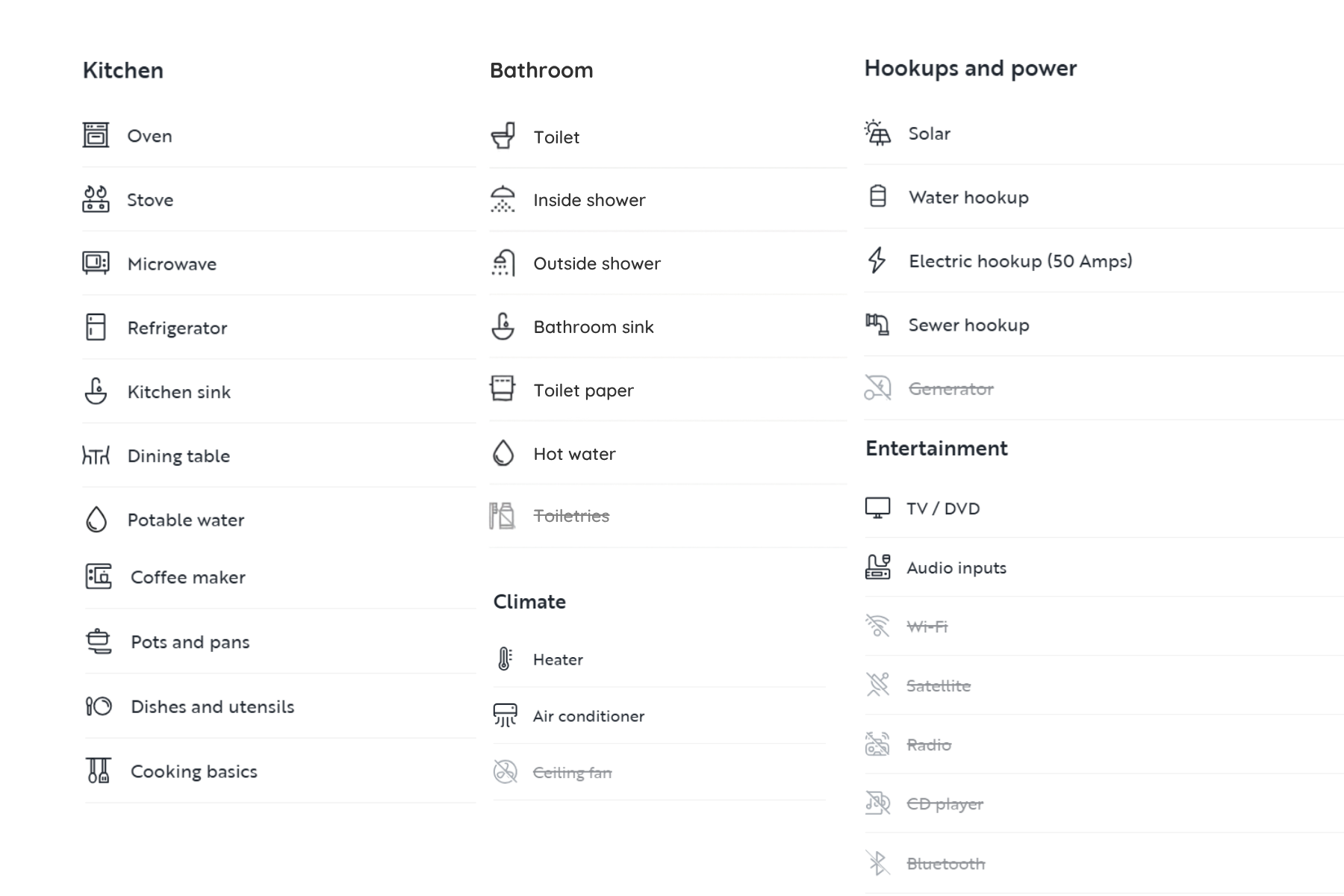Click the Toilet paper label

click(583, 391)
